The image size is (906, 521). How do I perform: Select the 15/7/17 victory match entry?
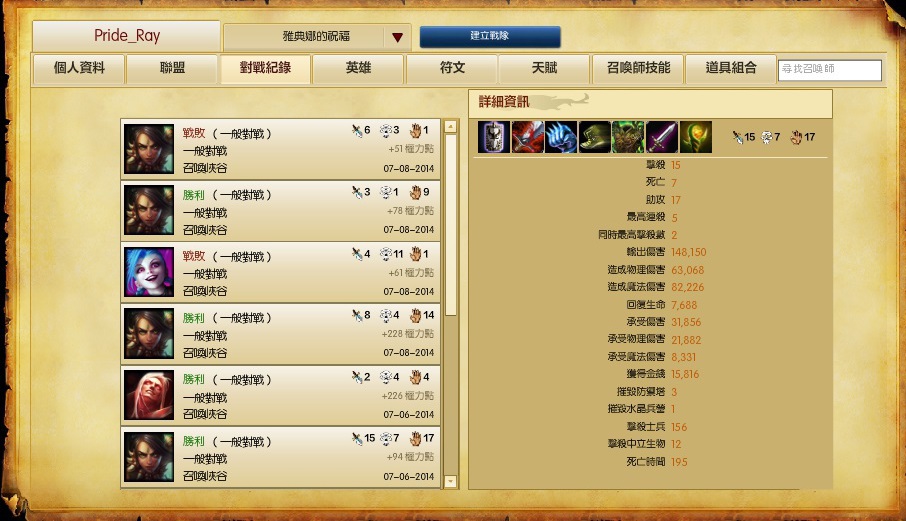tap(281, 458)
